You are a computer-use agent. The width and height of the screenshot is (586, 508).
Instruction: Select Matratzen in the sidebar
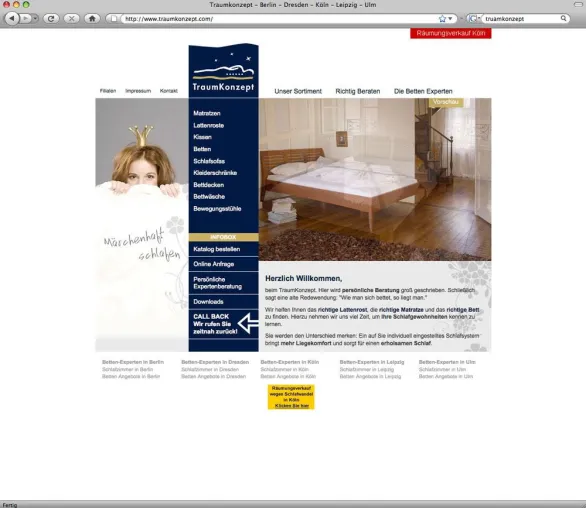point(207,113)
